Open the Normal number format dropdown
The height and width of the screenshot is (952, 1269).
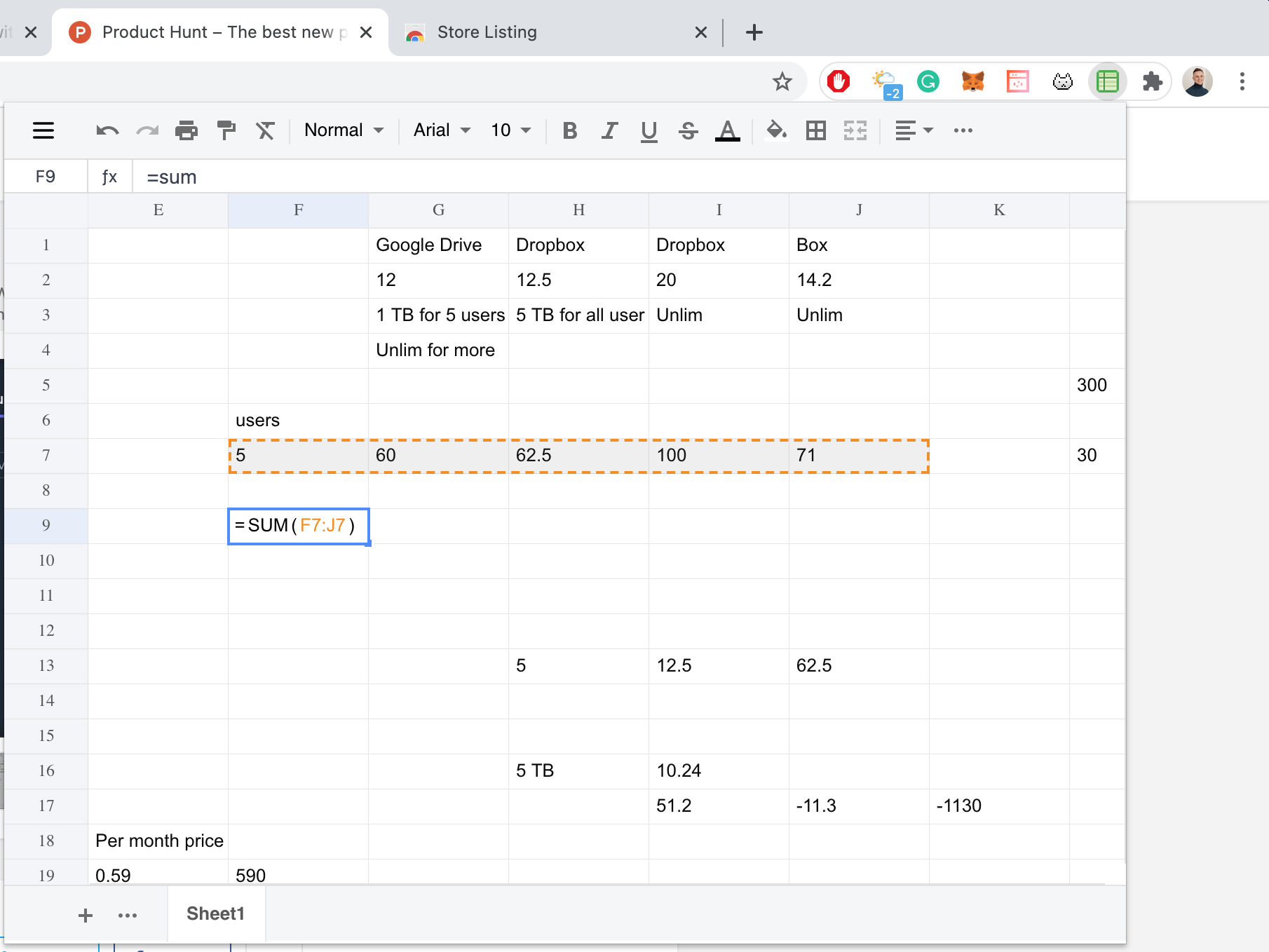pyautogui.click(x=344, y=130)
